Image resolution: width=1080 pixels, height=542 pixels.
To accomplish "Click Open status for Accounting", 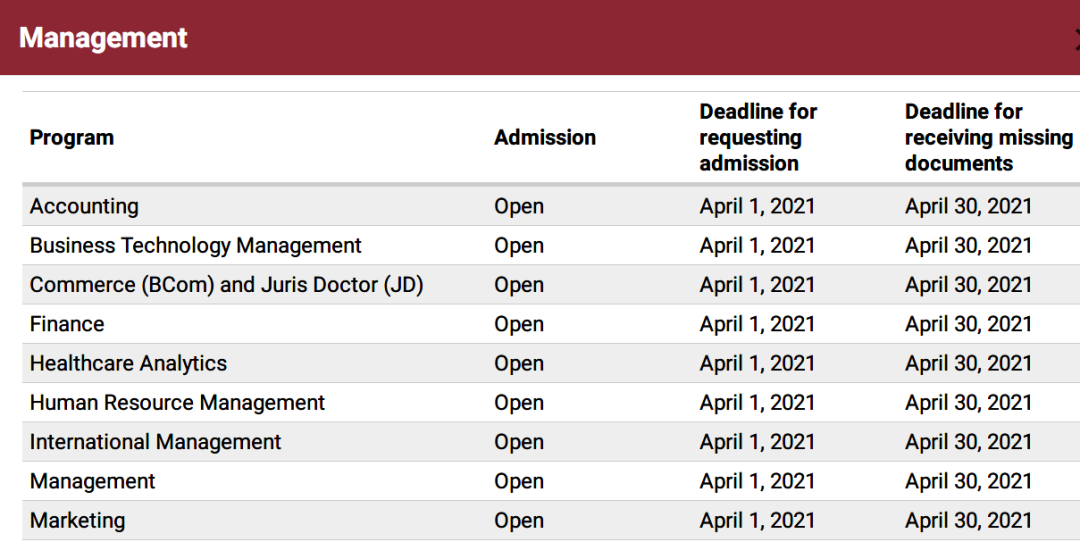I will pyautogui.click(x=519, y=207).
